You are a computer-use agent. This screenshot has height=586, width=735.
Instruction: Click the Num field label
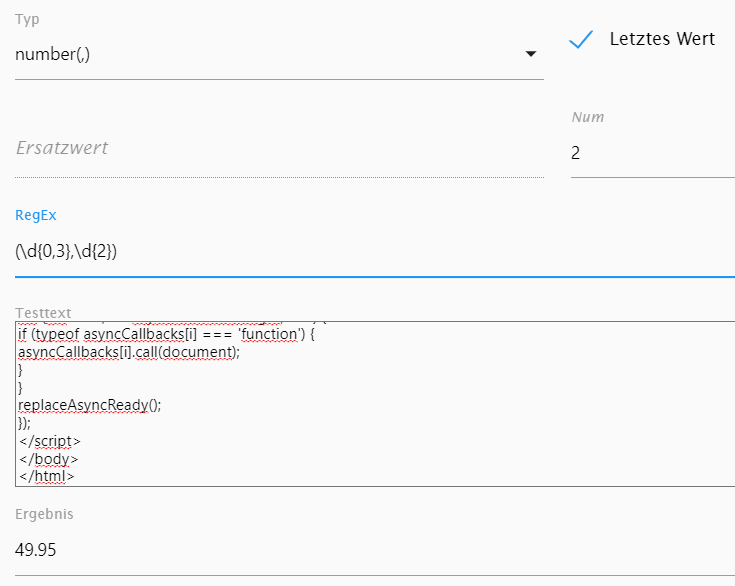click(x=588, y=117)
